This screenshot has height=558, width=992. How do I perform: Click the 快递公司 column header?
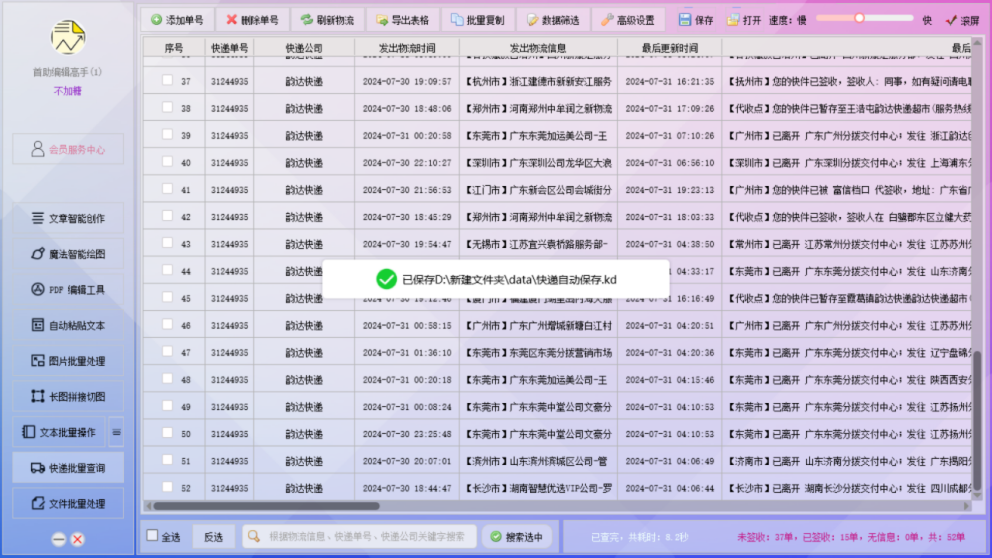[304, 48]
